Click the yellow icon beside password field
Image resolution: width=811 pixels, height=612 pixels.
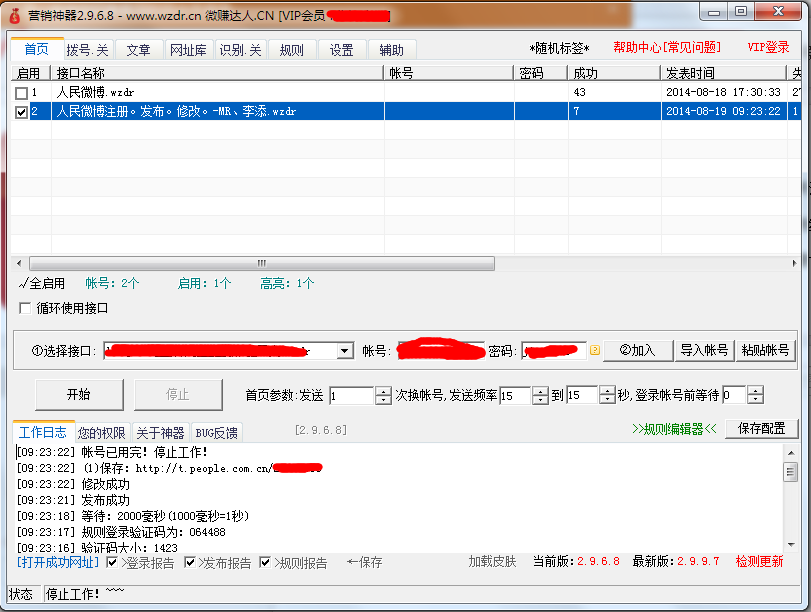594,351
